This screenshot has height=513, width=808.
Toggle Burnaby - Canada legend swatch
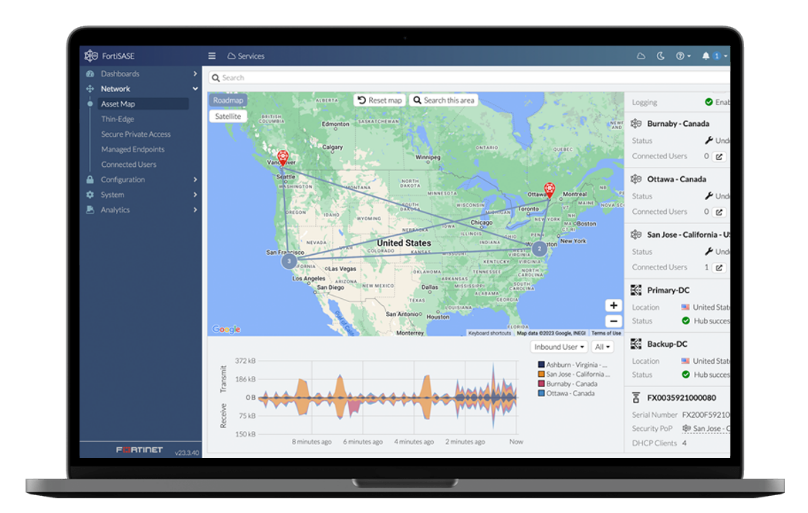(x=541, y=384)
